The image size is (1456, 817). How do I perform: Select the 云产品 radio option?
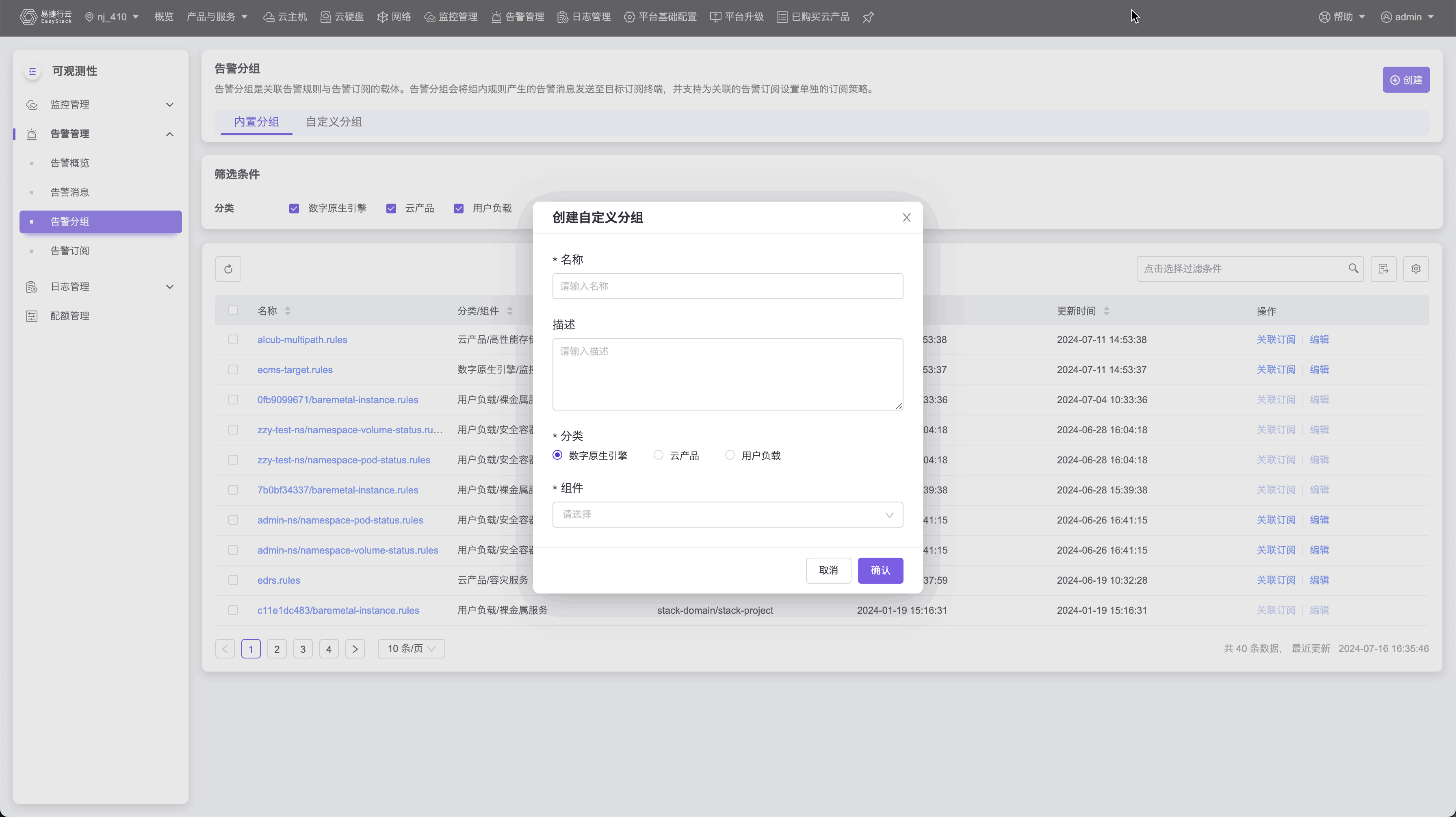[659, 455]
